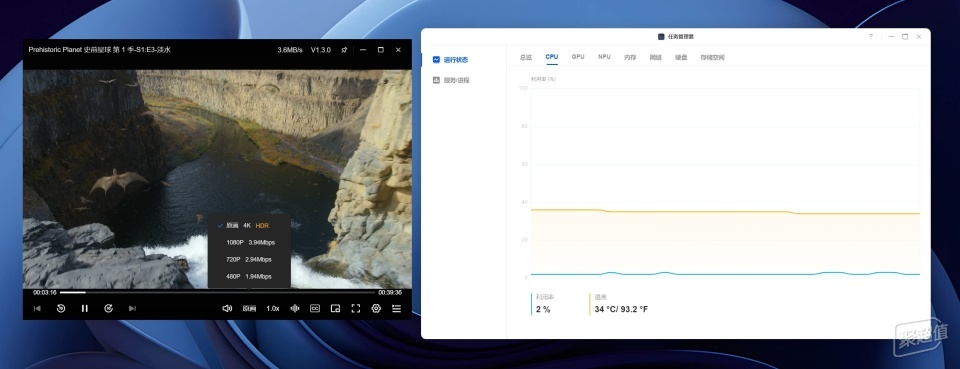Click the fast-forward seconds icon
The image size is (960, 369).
tap(108, 308)
